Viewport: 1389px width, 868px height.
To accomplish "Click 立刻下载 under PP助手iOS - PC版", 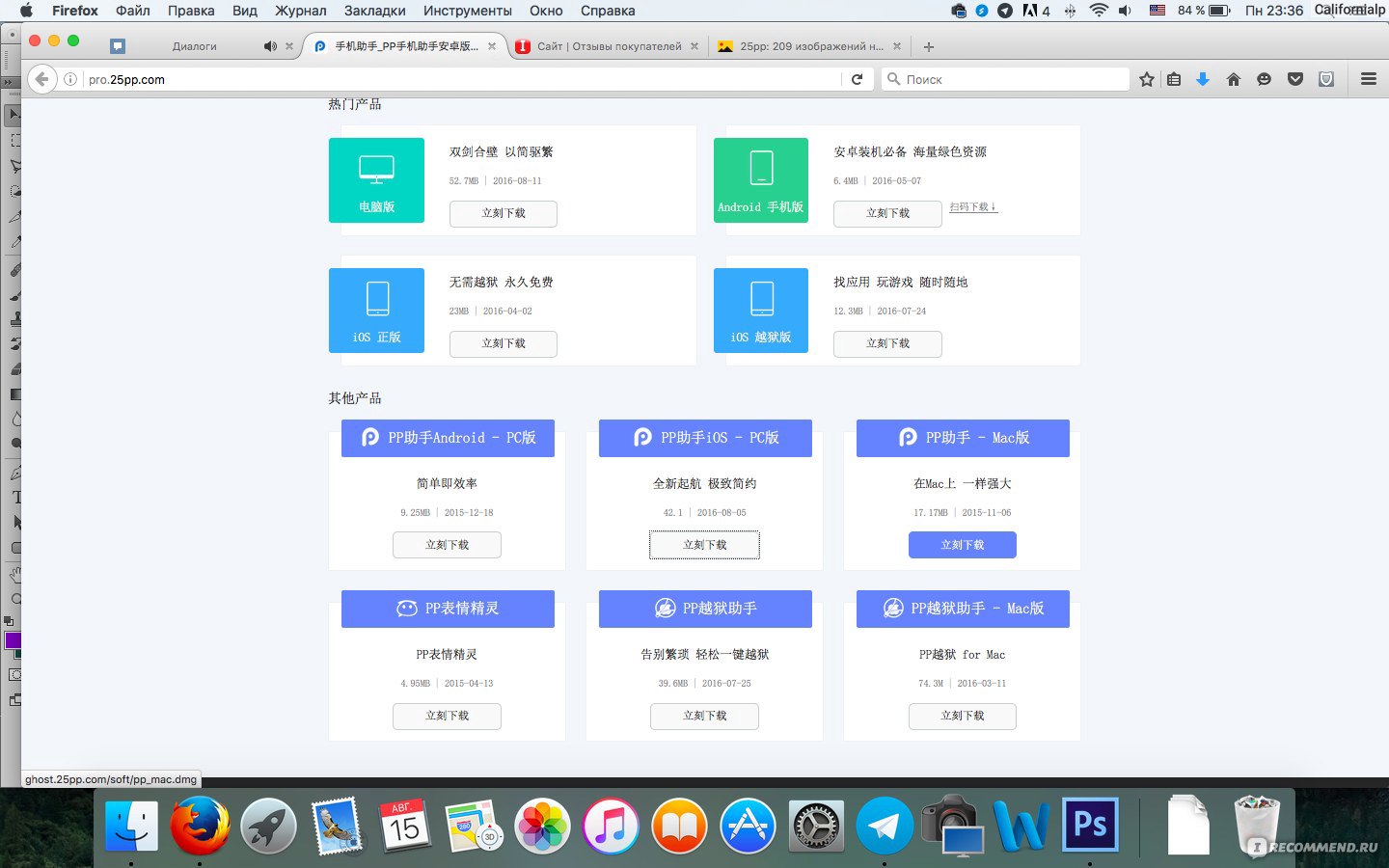I will [704, 545].
